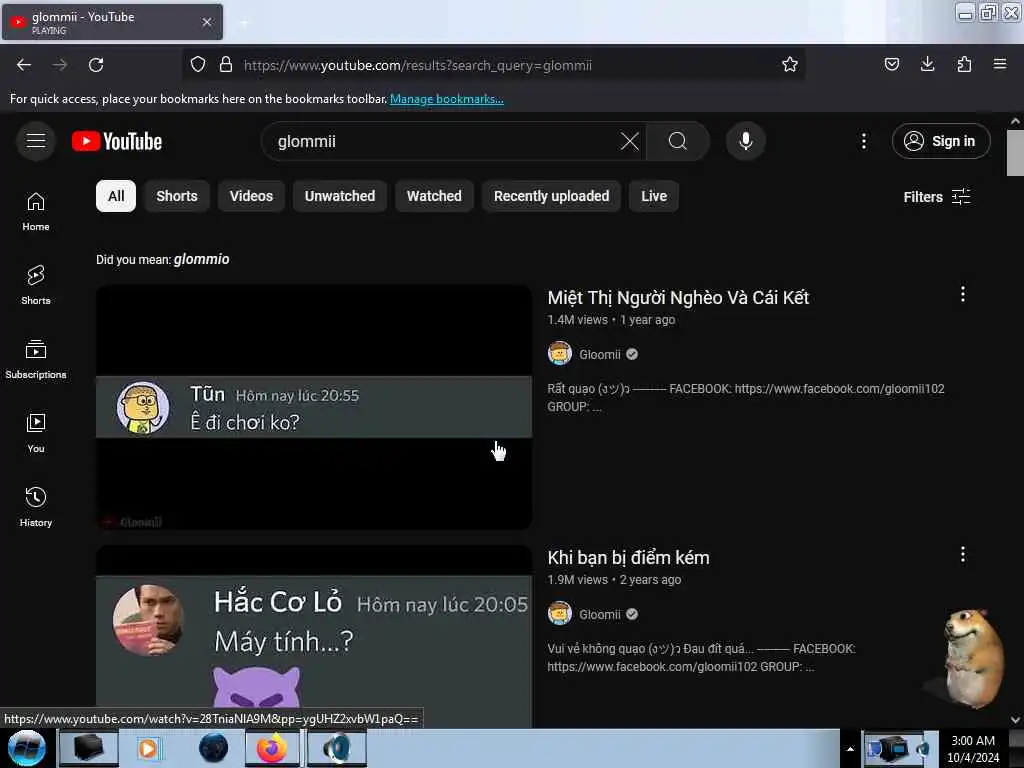Viewport: 1024px width, 768px height.
Task: Select the Recently uploaded filter chip
Action: (x=551, y=196)
